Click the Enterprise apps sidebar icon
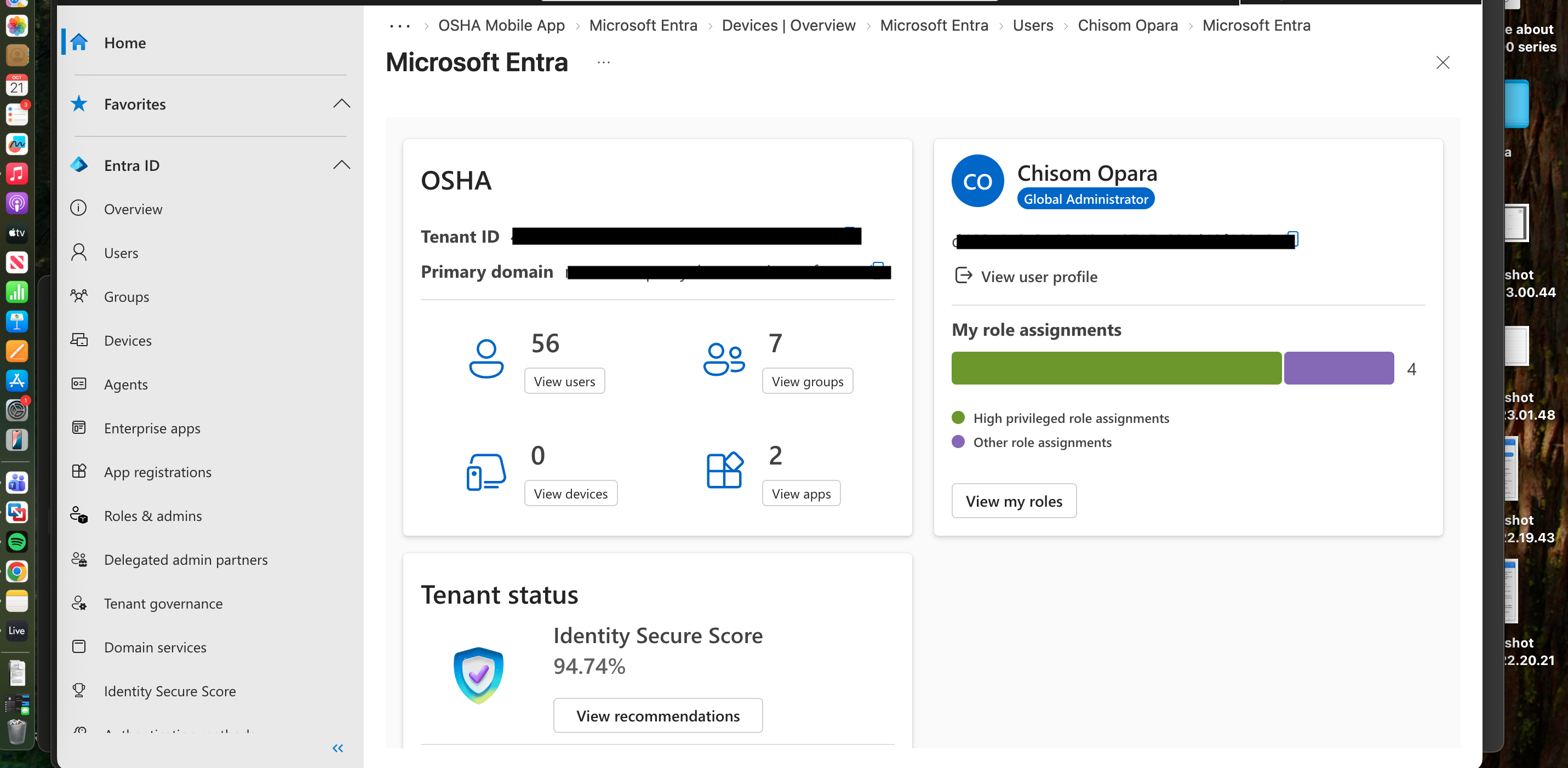This screenshot has width=1568, height=768. [x=79, y=428]
